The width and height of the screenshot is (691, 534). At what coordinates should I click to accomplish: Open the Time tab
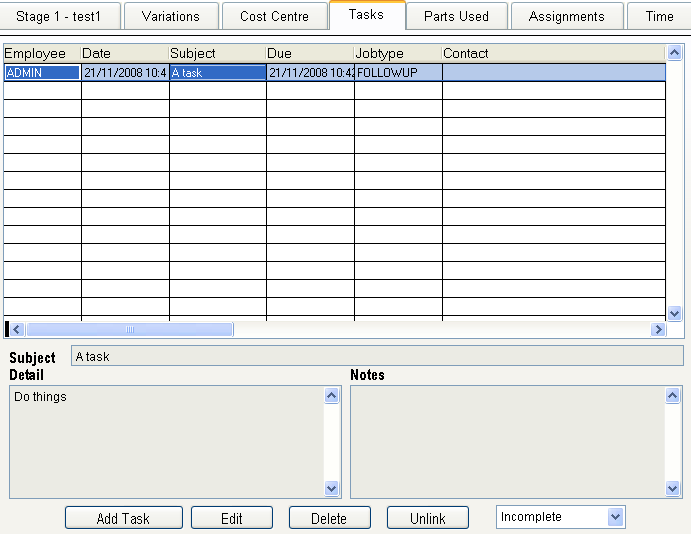659,16
